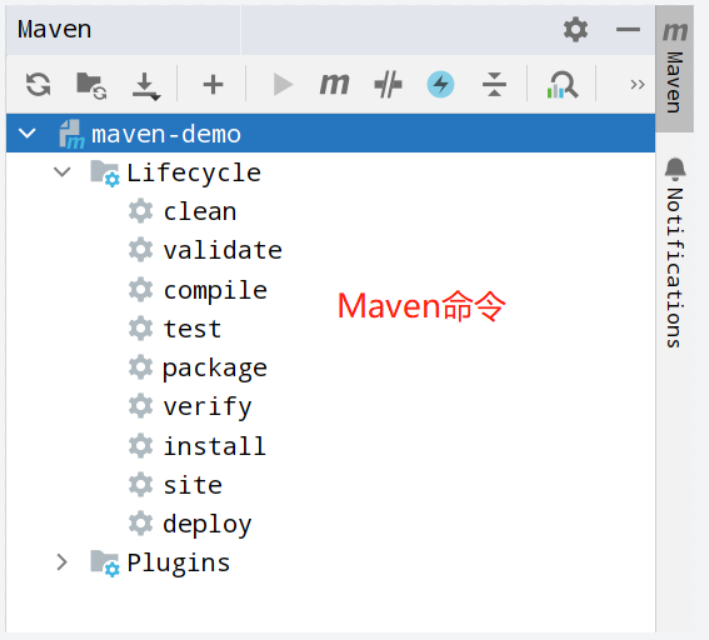Image resolution: width=709 pixels, height=640 pixels.
Task: Generate sources and update folders icon
Action: 91,85
